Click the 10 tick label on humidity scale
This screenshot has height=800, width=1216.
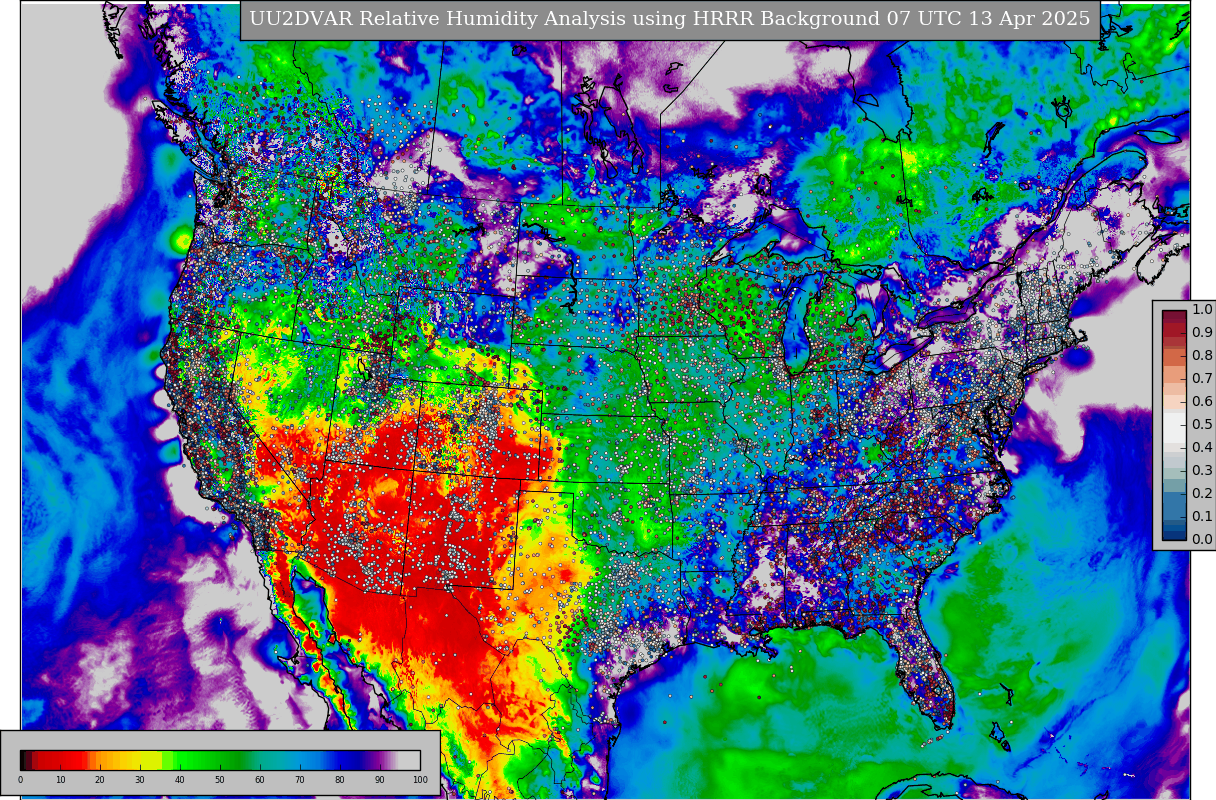coord(60,780)
